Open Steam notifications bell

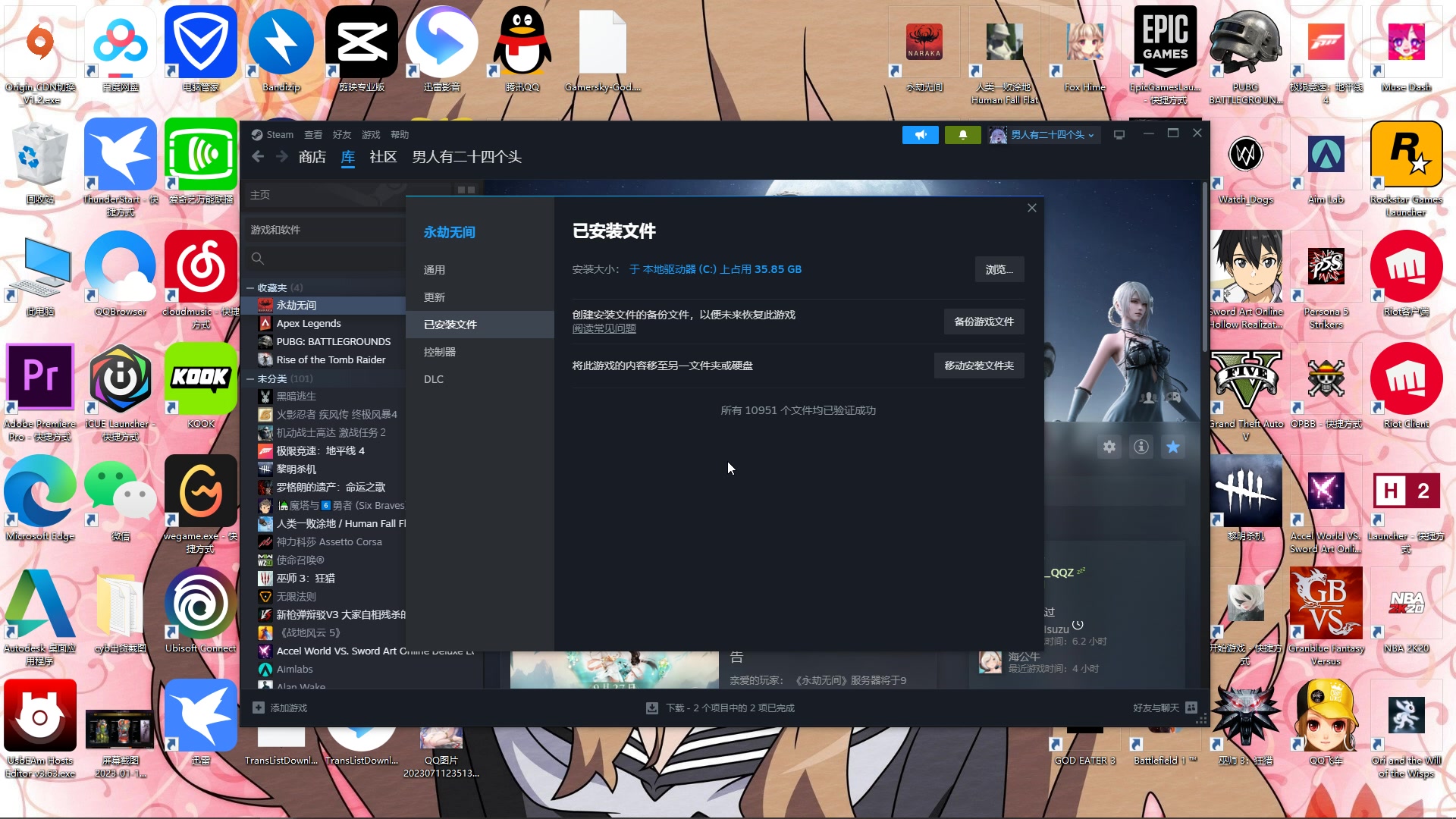[x=962, y=135]
